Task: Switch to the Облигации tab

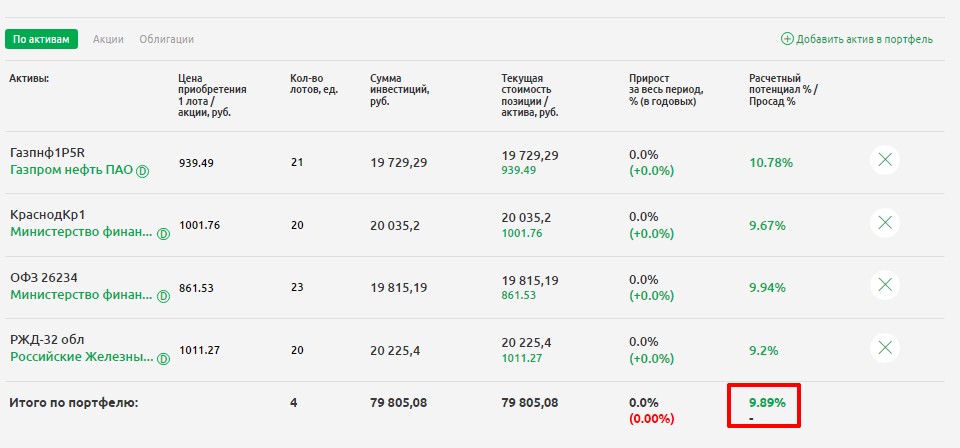Action: pyautogui.click(x=166, y=39)
